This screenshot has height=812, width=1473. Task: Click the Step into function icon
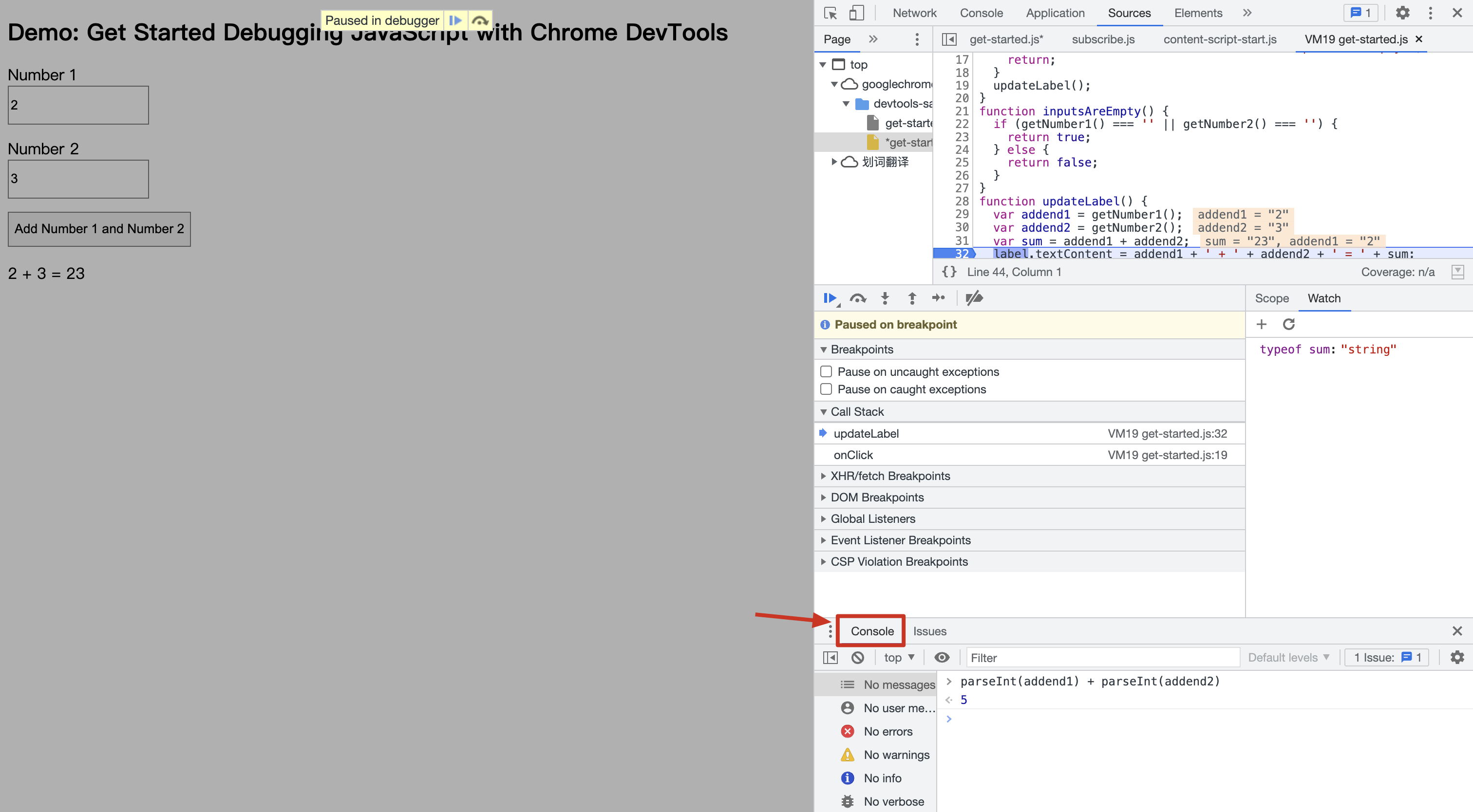click(x=885, y=298)
